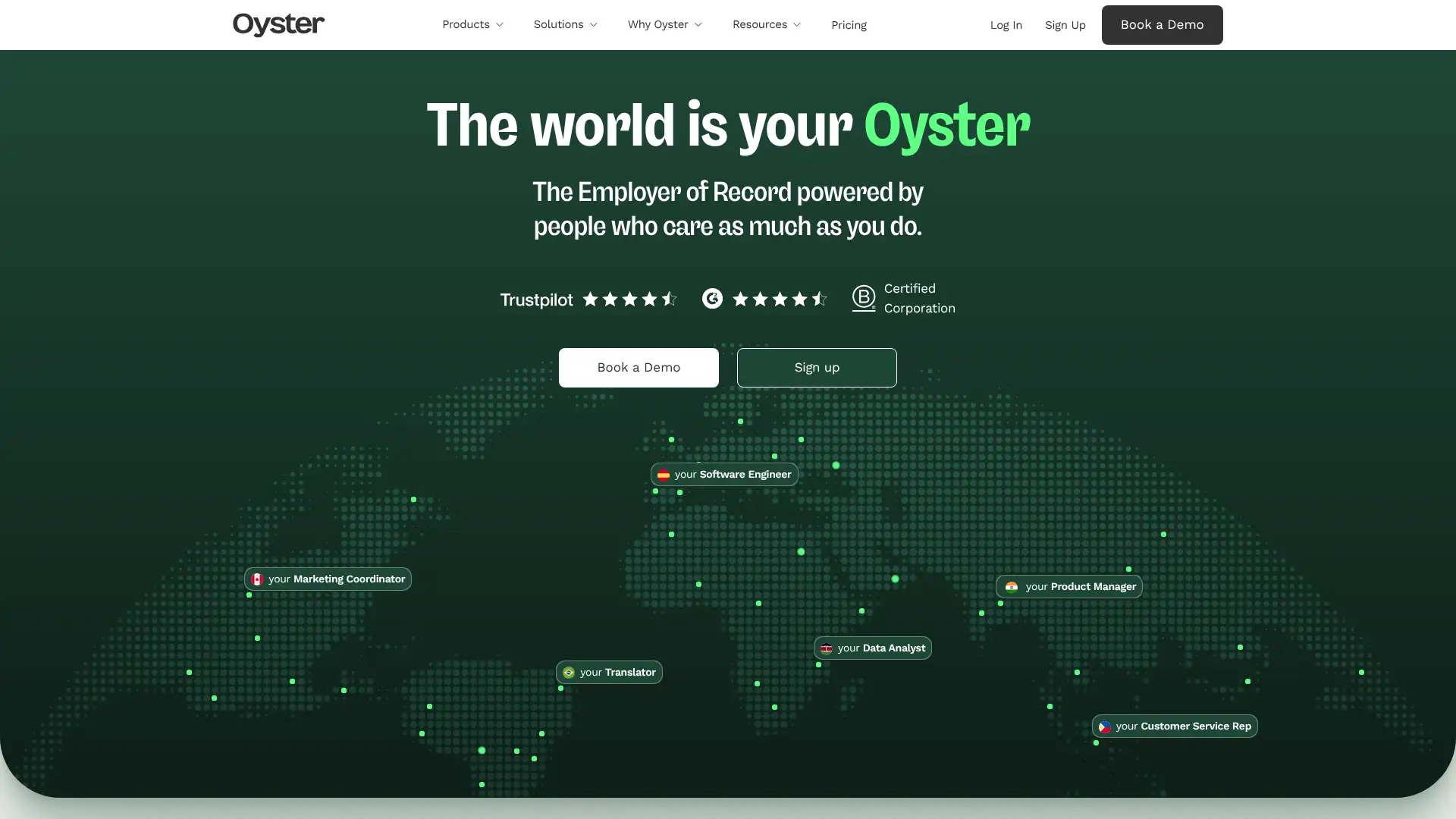Click the Employer of Record subheading text
The image size is (1456, 819).
tap(728, 209)
